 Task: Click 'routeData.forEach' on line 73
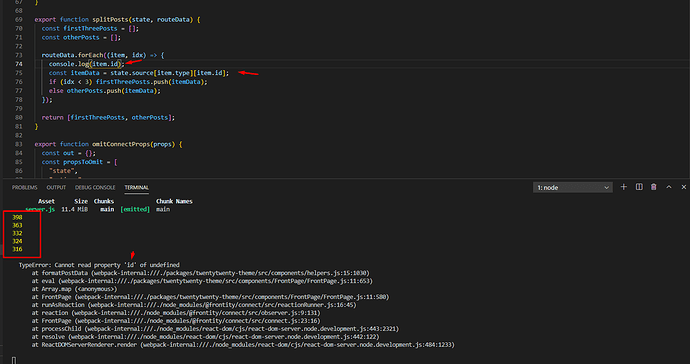(x=72, y=55)
